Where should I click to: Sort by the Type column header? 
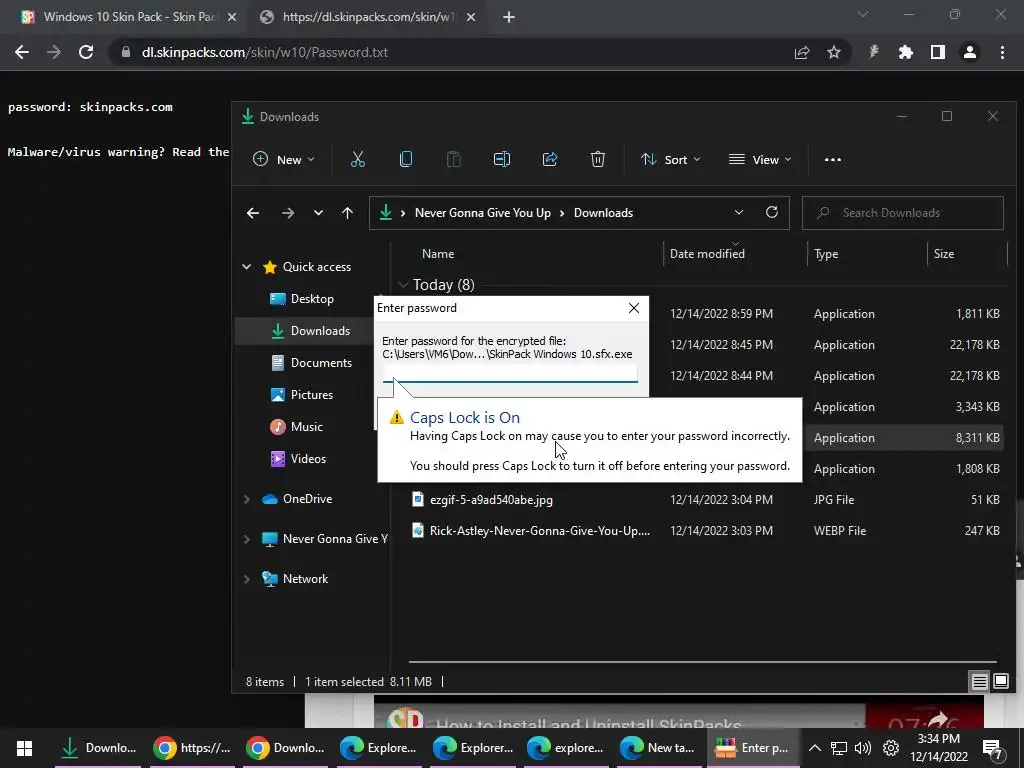pos(826,254)
